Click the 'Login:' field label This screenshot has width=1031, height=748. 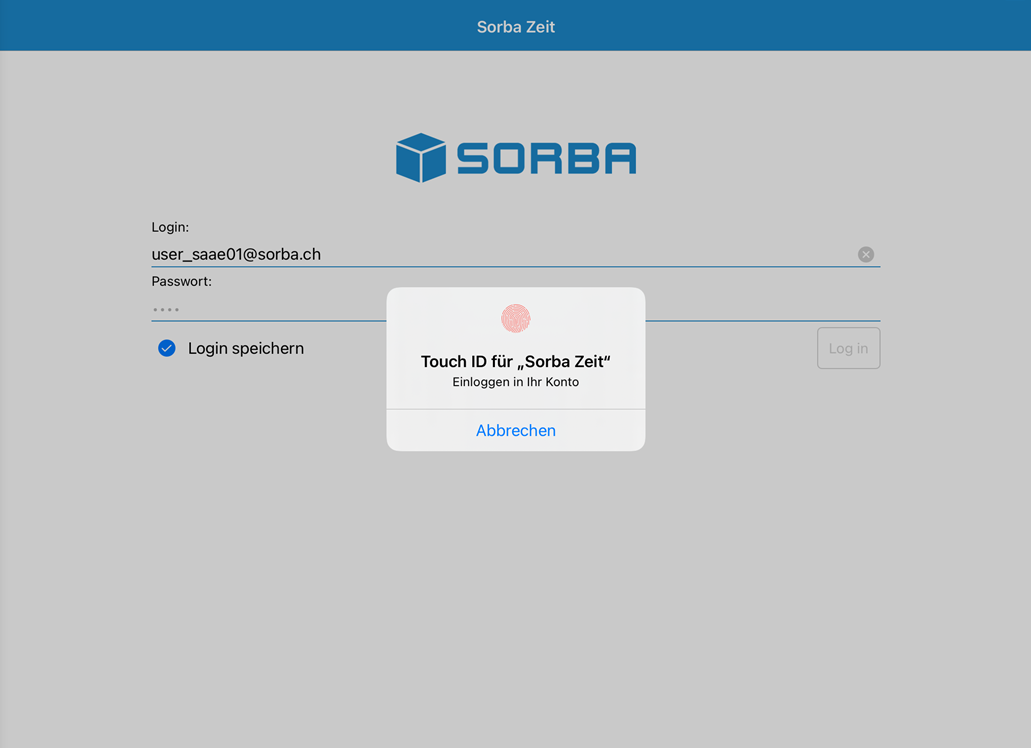[x=170, y=227]
